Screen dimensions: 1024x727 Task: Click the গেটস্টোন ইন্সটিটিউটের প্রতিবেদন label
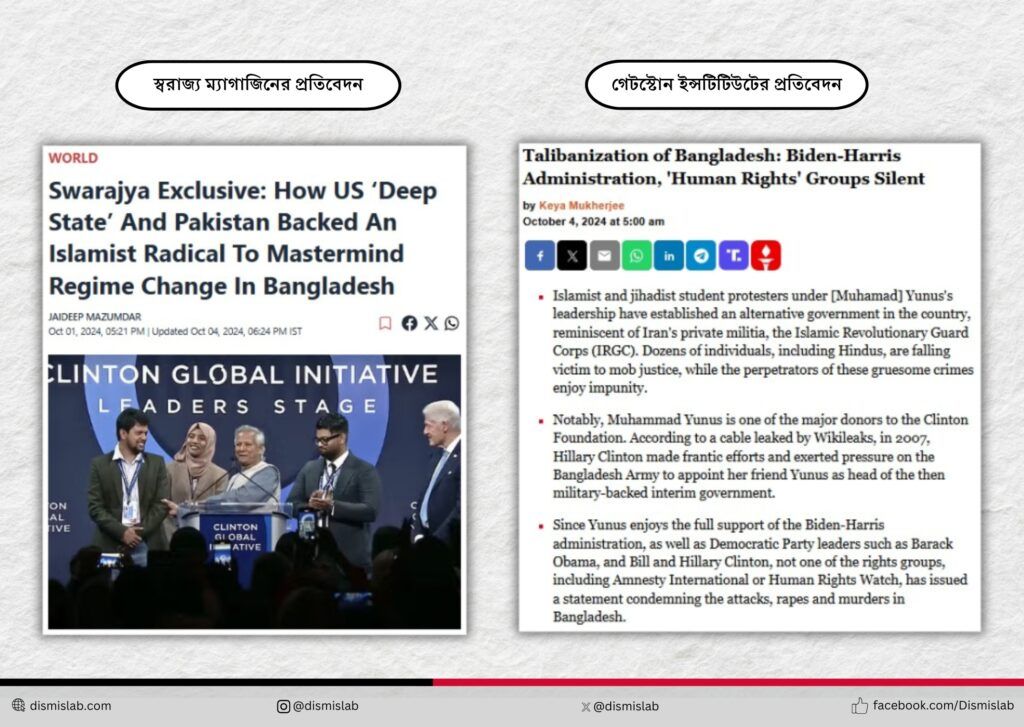point(726,85)
